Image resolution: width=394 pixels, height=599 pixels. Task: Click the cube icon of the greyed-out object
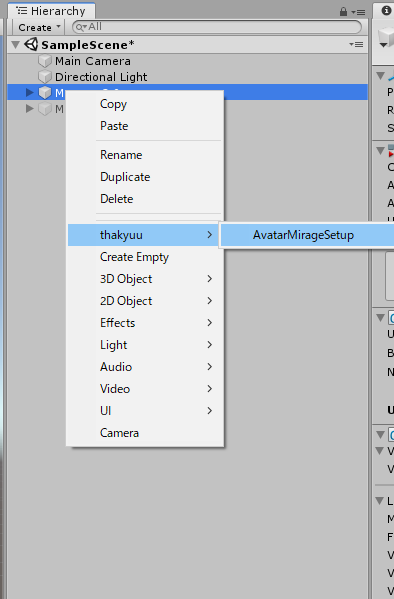coord(45,109)
